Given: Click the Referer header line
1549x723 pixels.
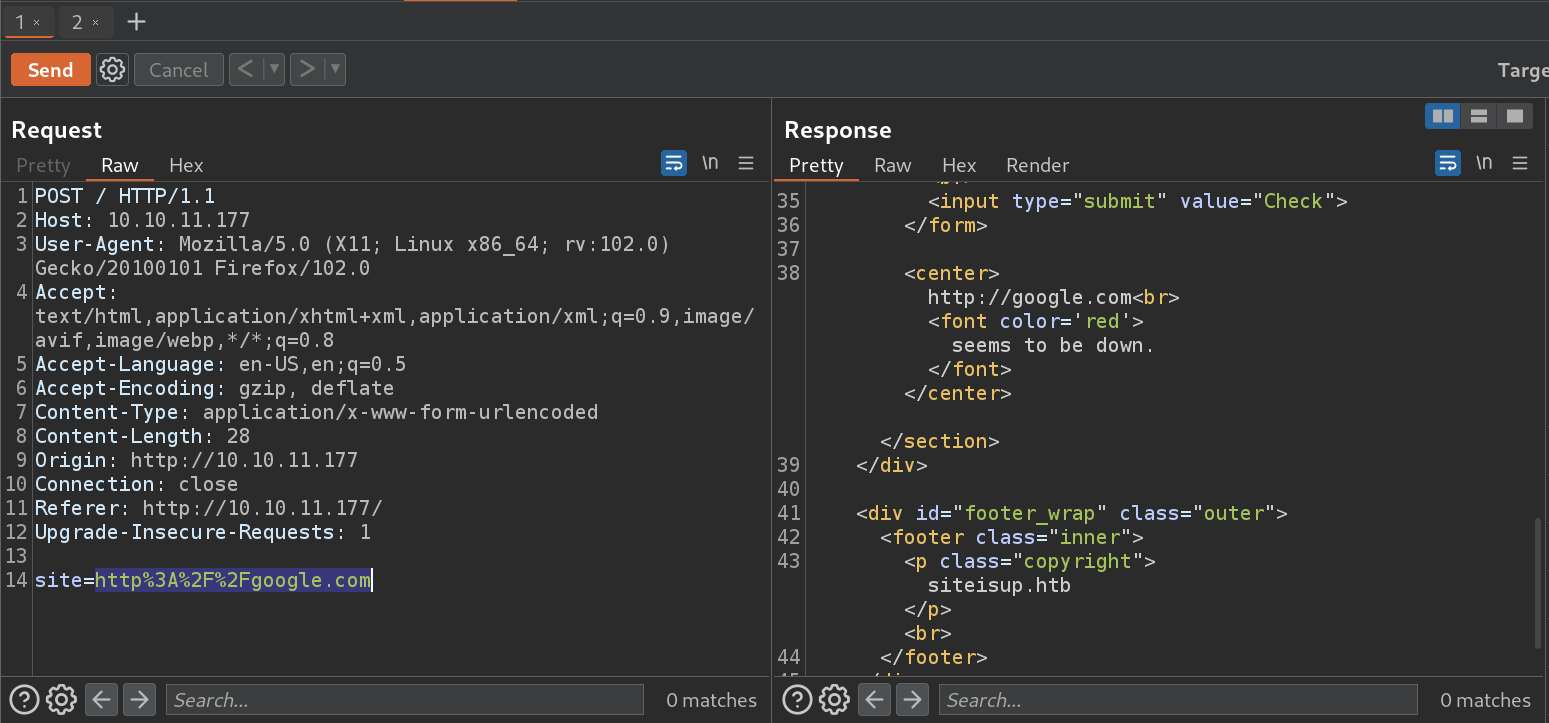Looking at the screenshot, I should [208, 508].
